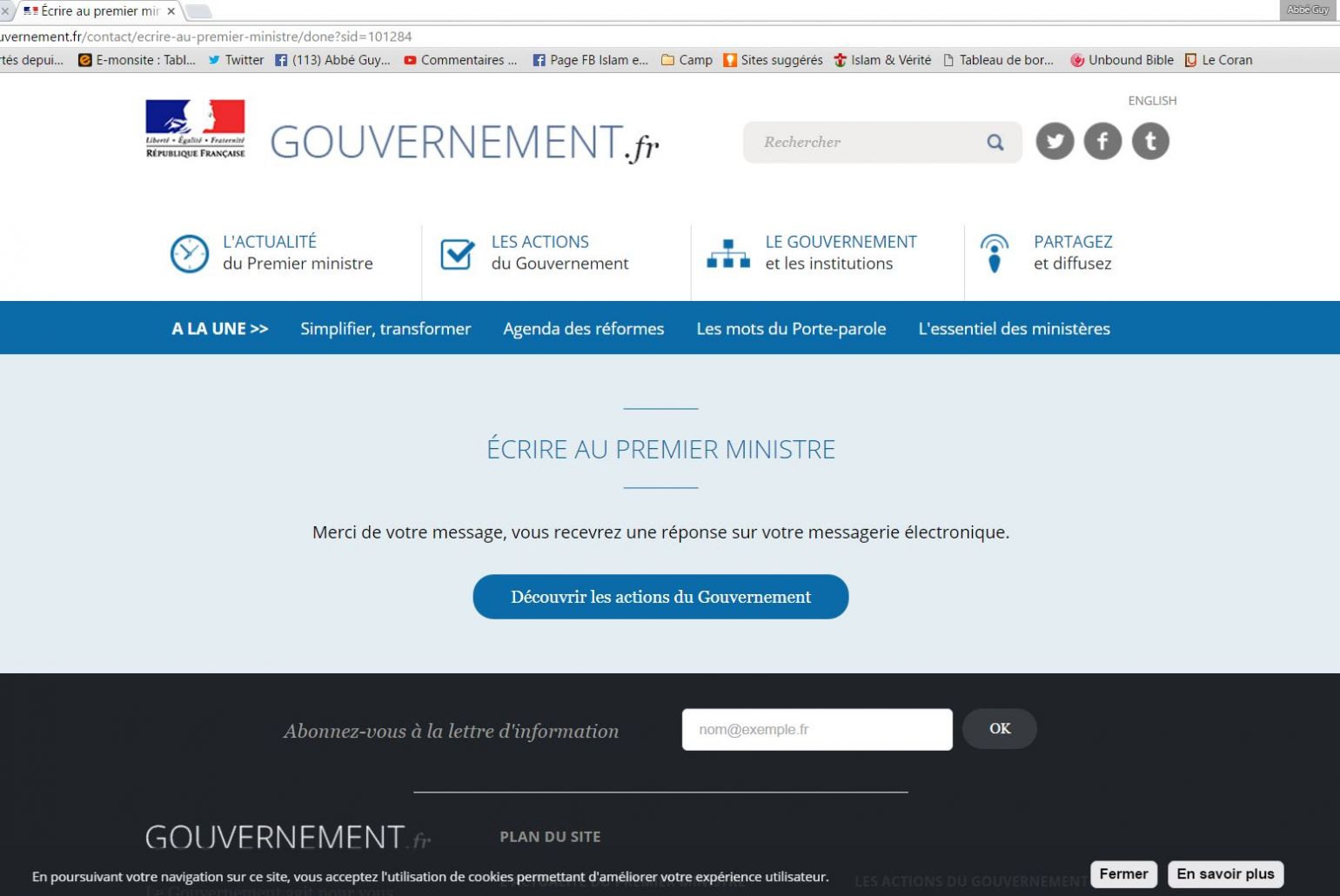Open LE GOUVERNEMENT et les institutions
Image resolution: width=1340 pixels, height=896 pixels.
841,252
